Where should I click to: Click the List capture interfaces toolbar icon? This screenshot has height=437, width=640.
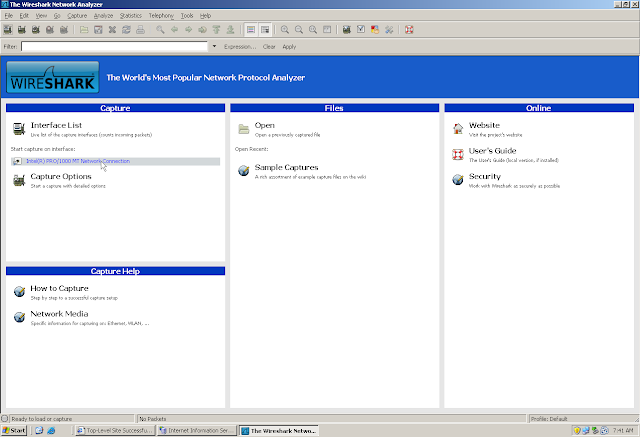coord(8,30)
